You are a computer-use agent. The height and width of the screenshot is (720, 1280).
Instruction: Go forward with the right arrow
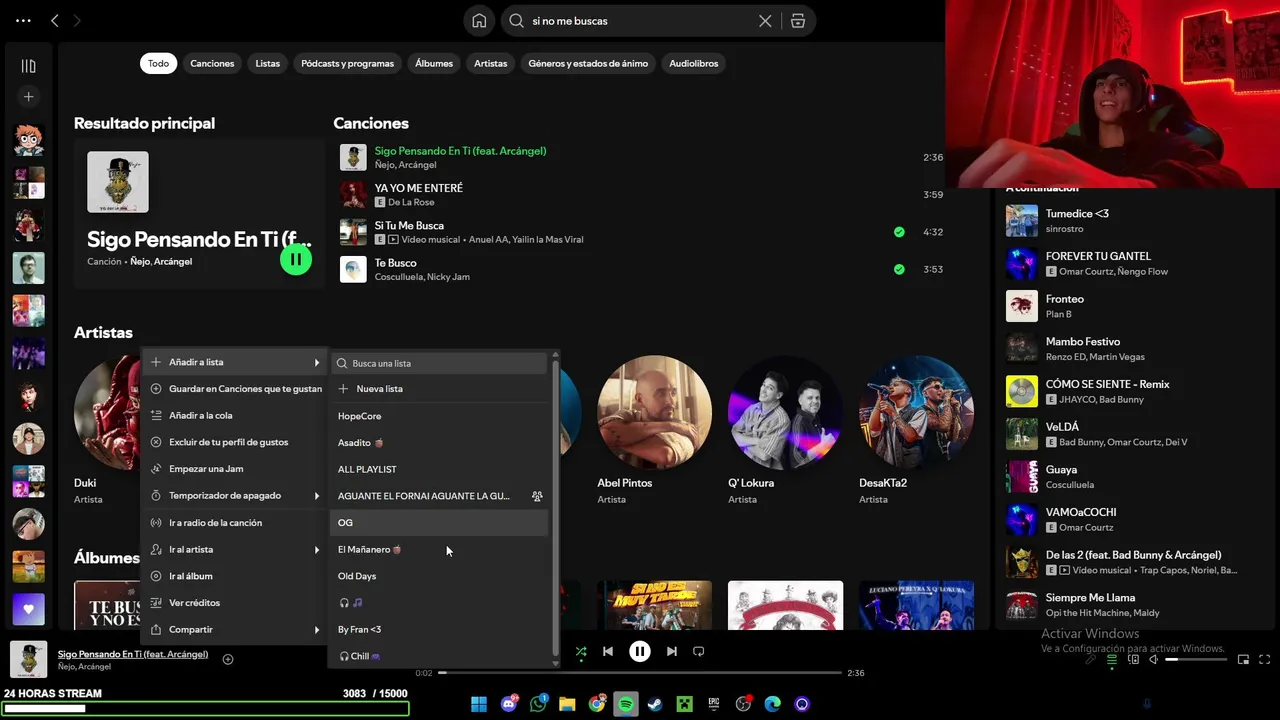(77, 20)
